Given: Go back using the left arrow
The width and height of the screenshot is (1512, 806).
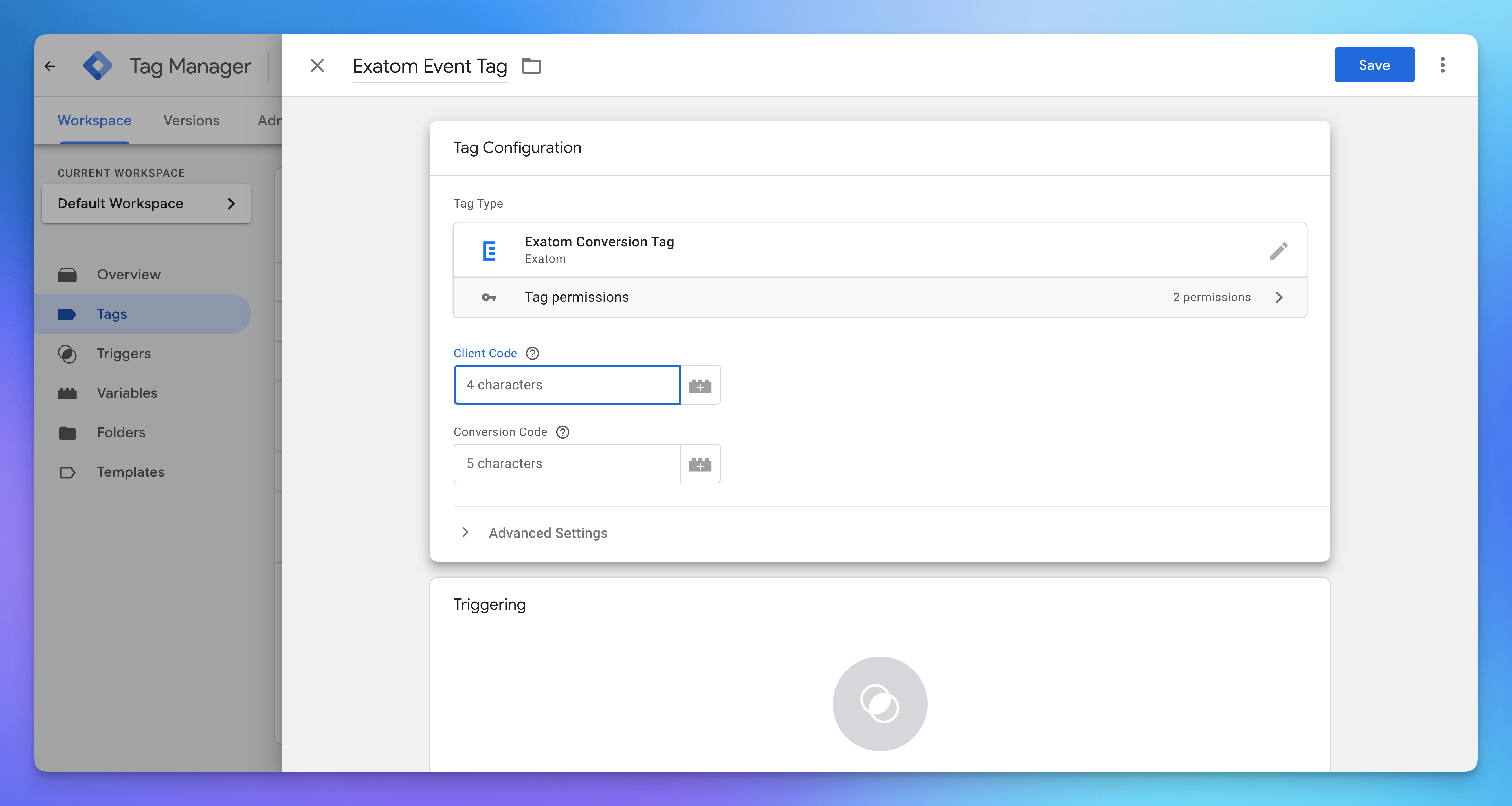Looking at the screenshot, I should (x=50, y=66).
